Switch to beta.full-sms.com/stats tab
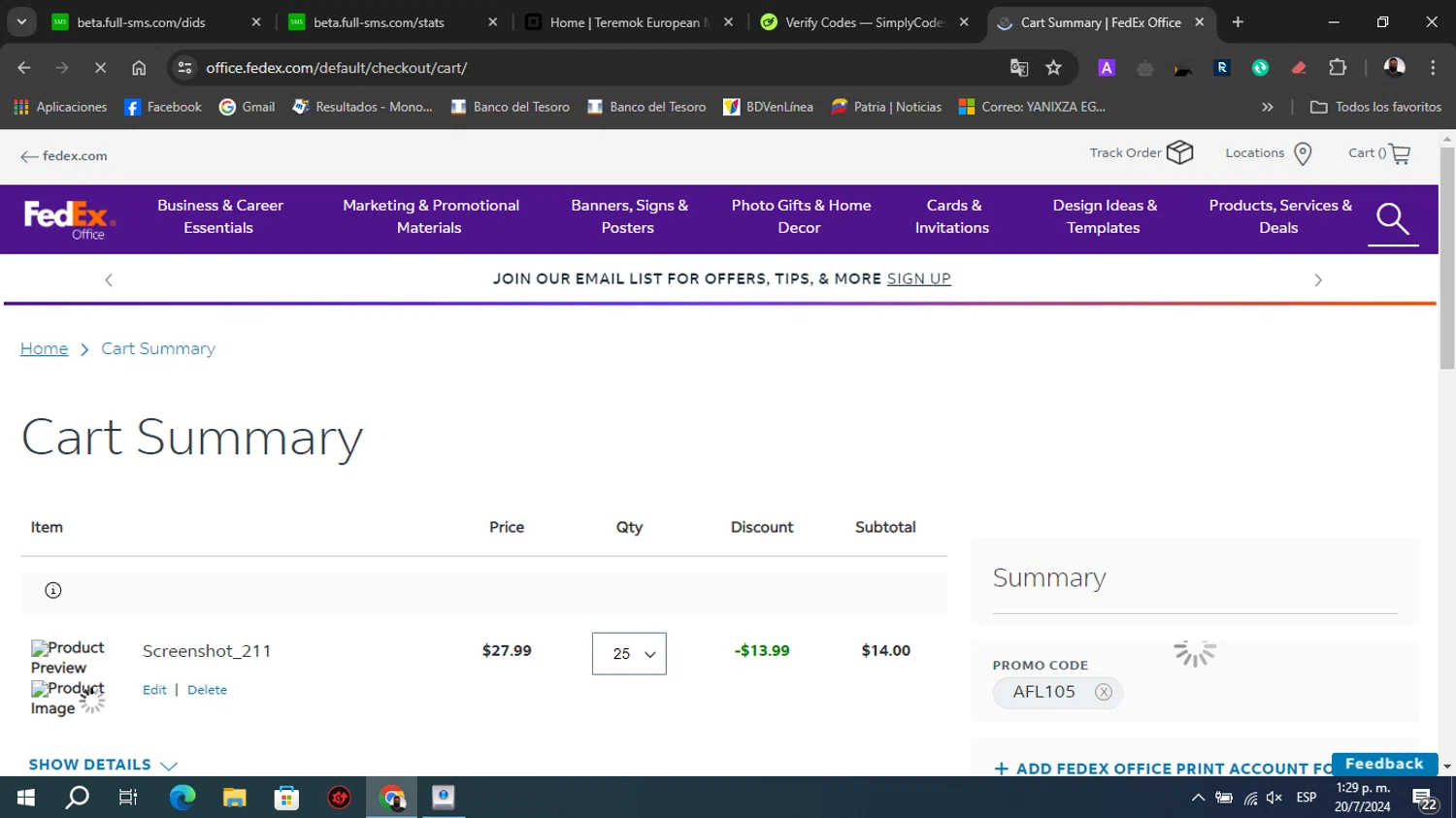Screen dimensions: 1456x818 (x=393, y=22)
